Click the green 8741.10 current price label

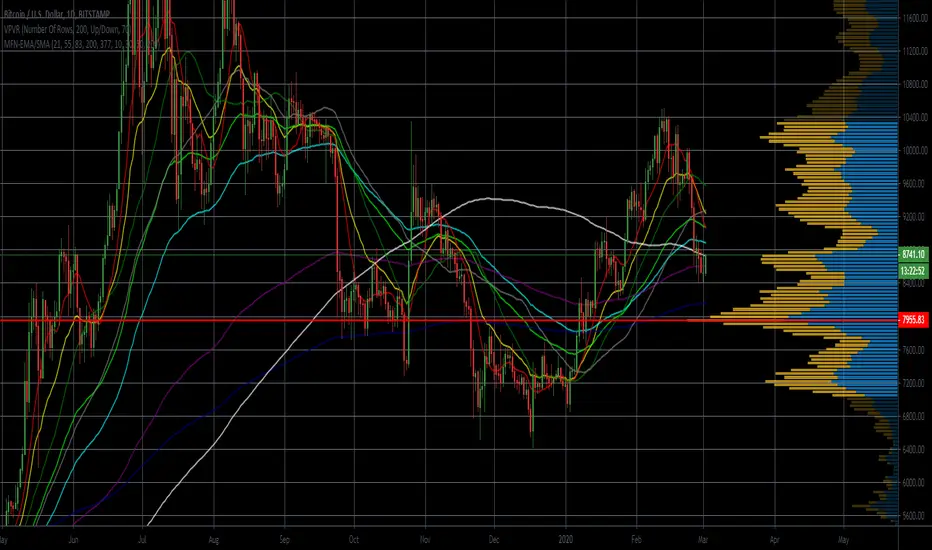click(913, 254)
